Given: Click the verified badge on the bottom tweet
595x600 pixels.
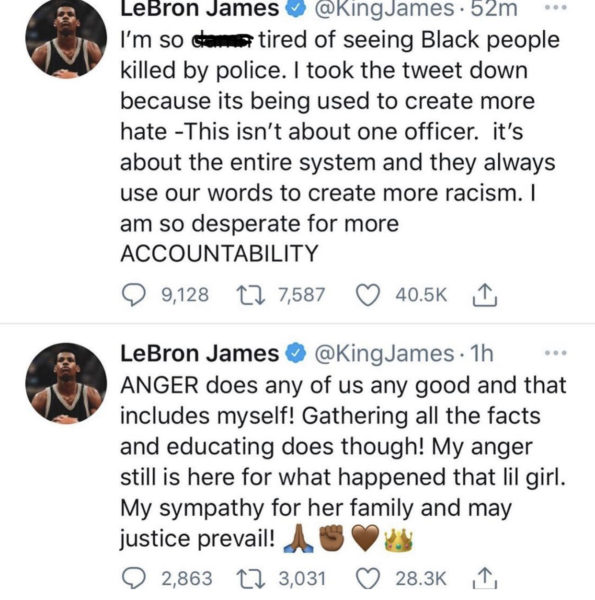Looking at the screenshot, I should [297, 353].
